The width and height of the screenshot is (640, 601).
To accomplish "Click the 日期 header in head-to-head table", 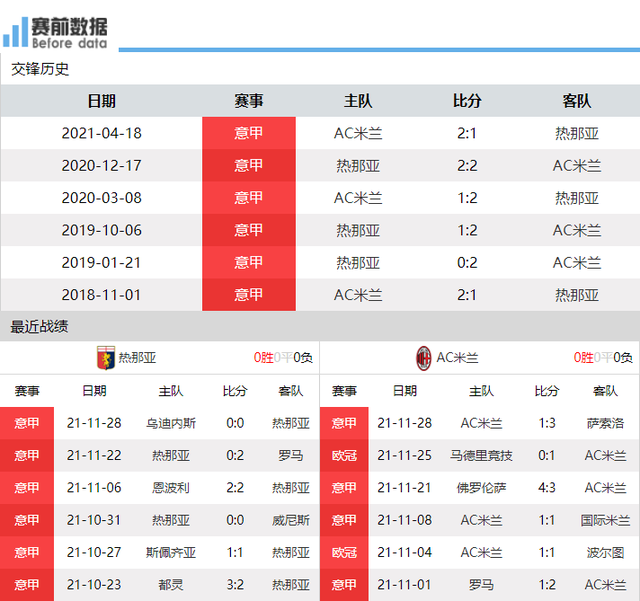I will [x=102, y=101].
